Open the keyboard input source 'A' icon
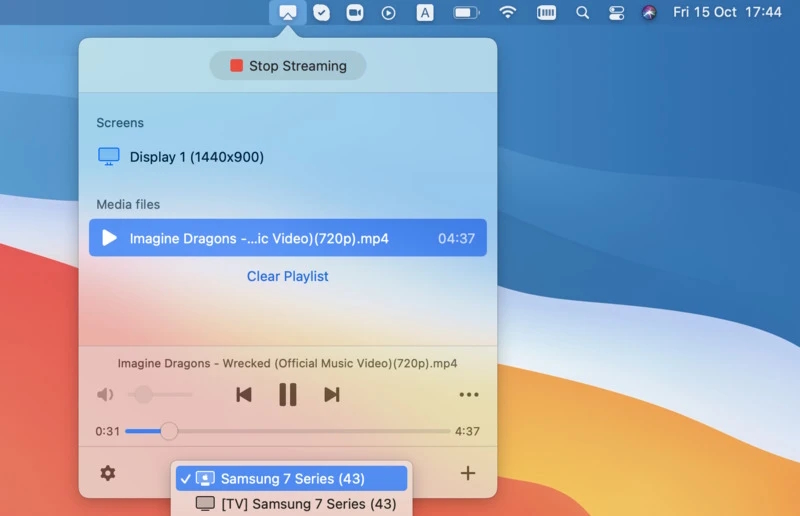 [x=424, y=13]
